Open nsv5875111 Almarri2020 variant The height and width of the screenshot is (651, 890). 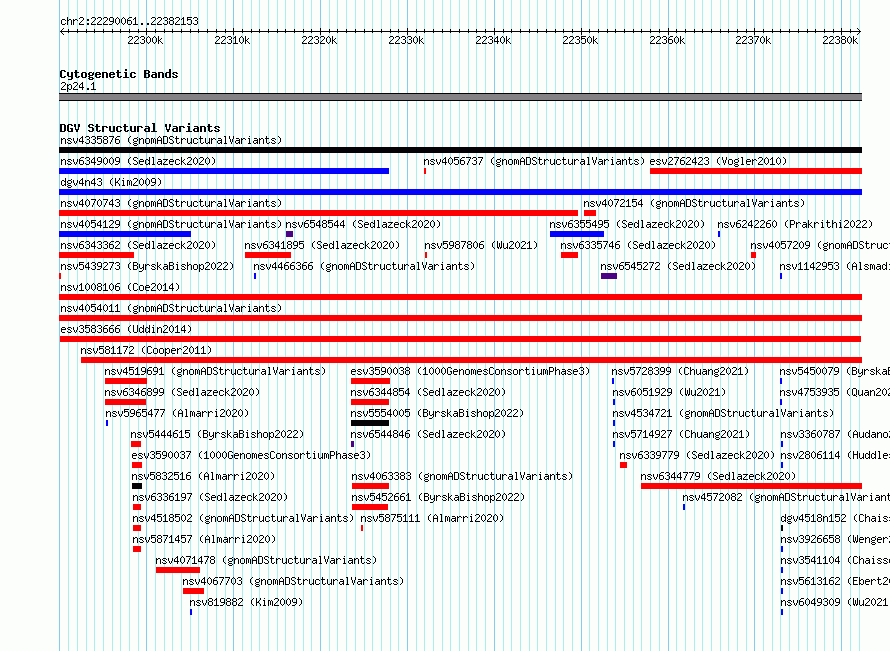point(432,518)
